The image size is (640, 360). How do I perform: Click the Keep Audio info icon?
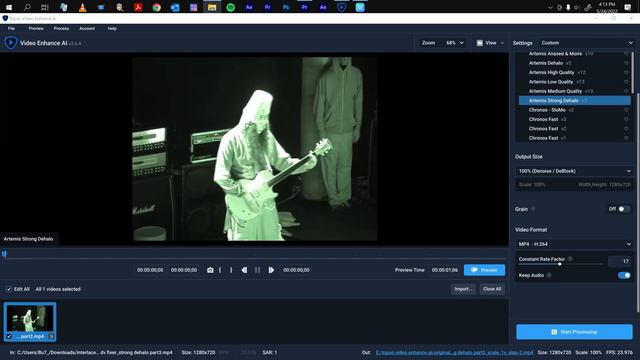549,275
